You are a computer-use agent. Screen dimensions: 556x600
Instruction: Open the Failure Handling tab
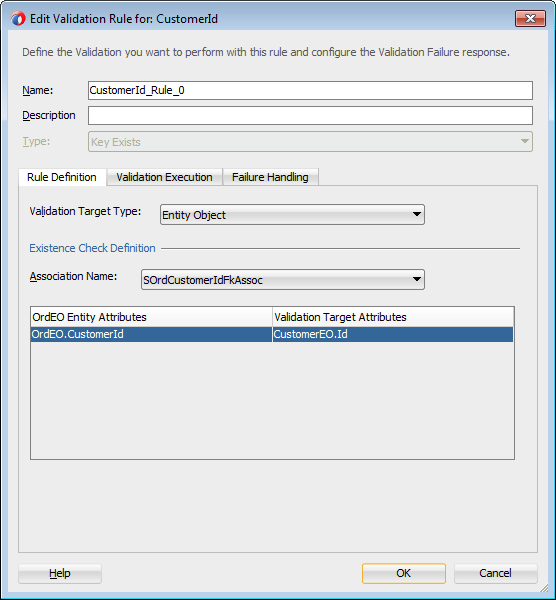coord(270,177)
